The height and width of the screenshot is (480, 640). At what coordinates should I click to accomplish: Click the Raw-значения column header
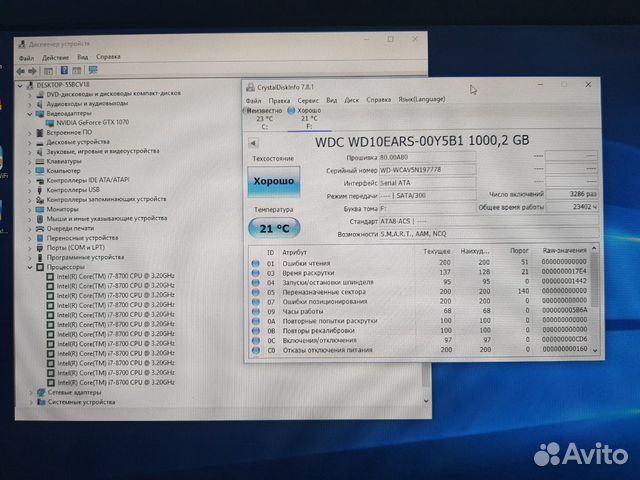pos(564,250)
